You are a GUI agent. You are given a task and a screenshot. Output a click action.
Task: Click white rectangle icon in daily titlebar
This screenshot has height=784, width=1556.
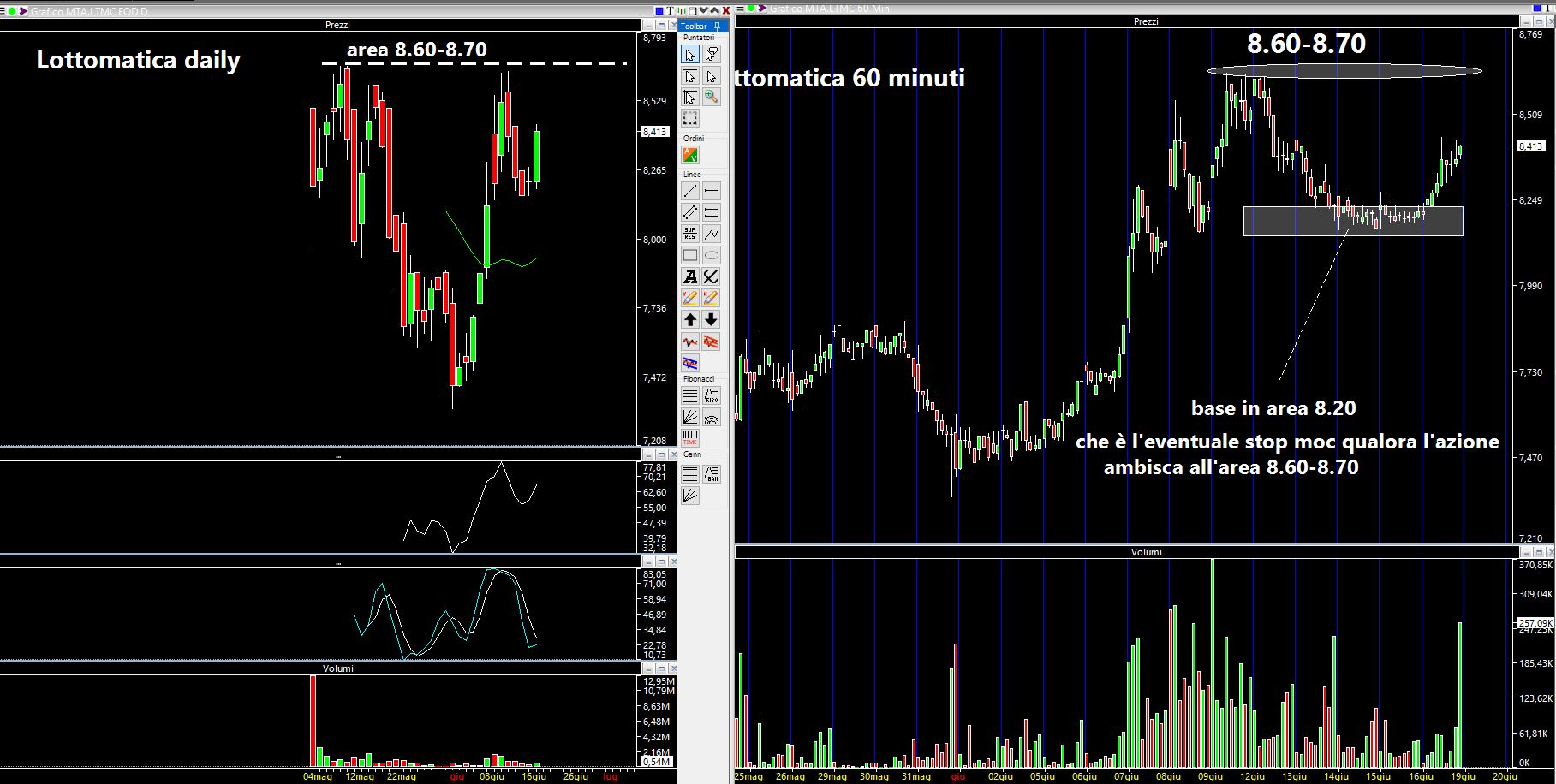coord(693,10)
